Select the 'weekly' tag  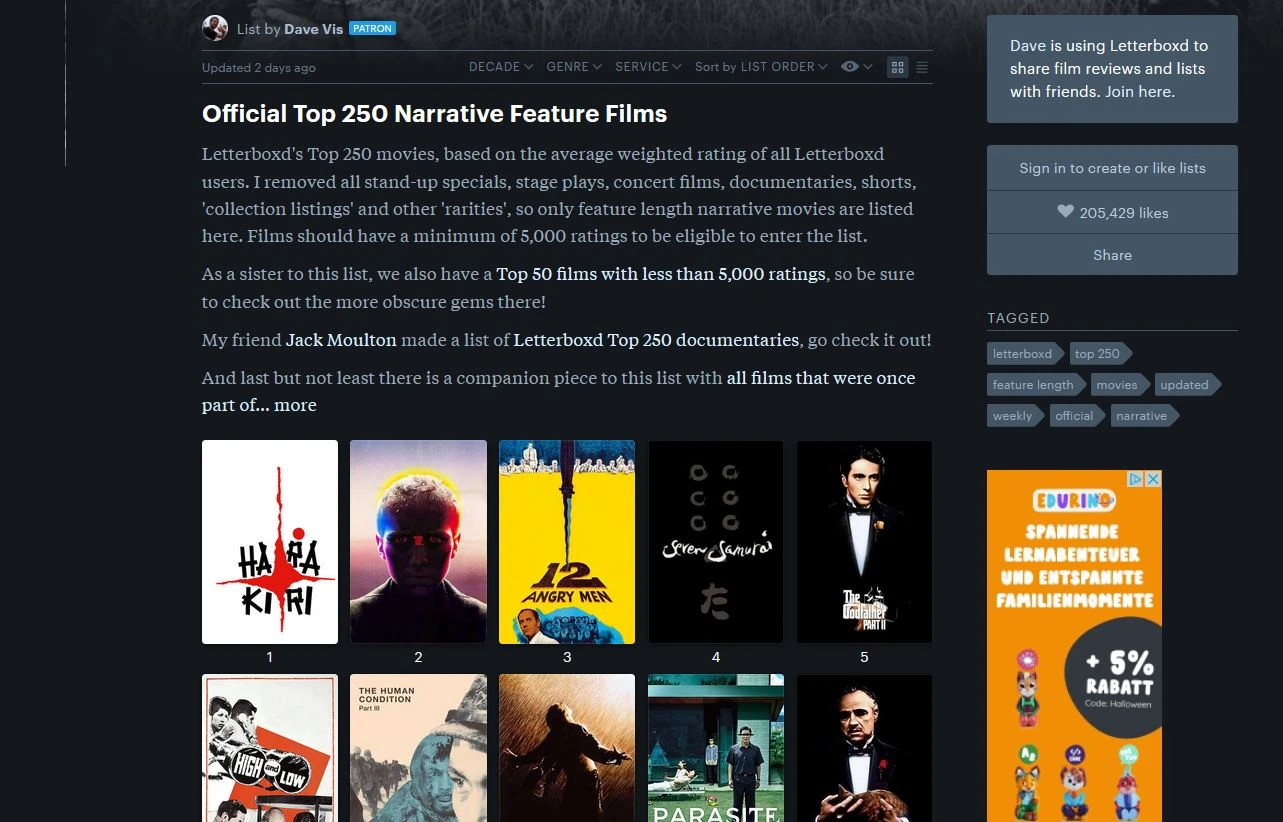click(1014, 415)
